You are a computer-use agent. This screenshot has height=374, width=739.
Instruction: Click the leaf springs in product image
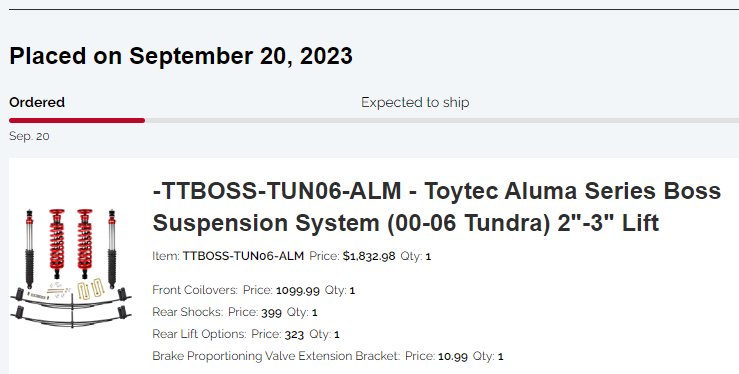click(71, 309)
